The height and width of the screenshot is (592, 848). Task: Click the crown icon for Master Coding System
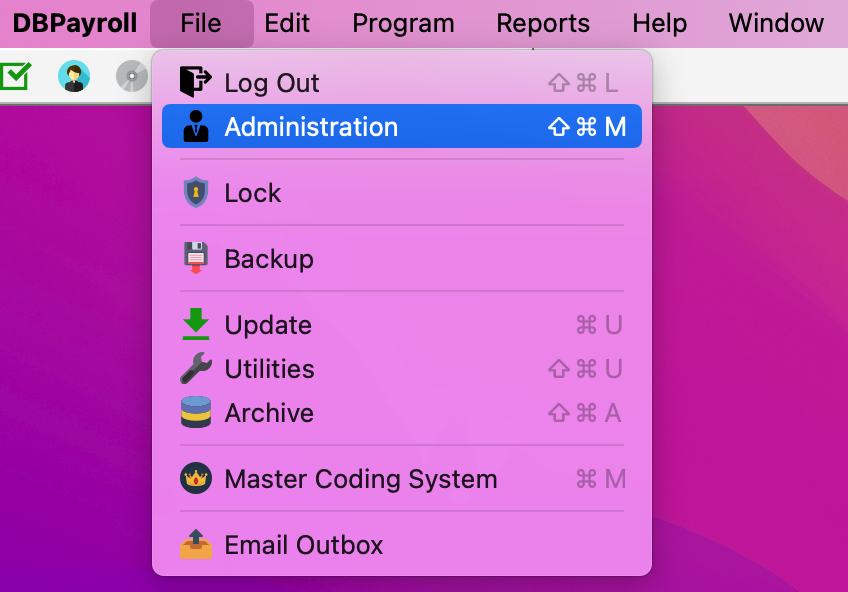point(196,479)
